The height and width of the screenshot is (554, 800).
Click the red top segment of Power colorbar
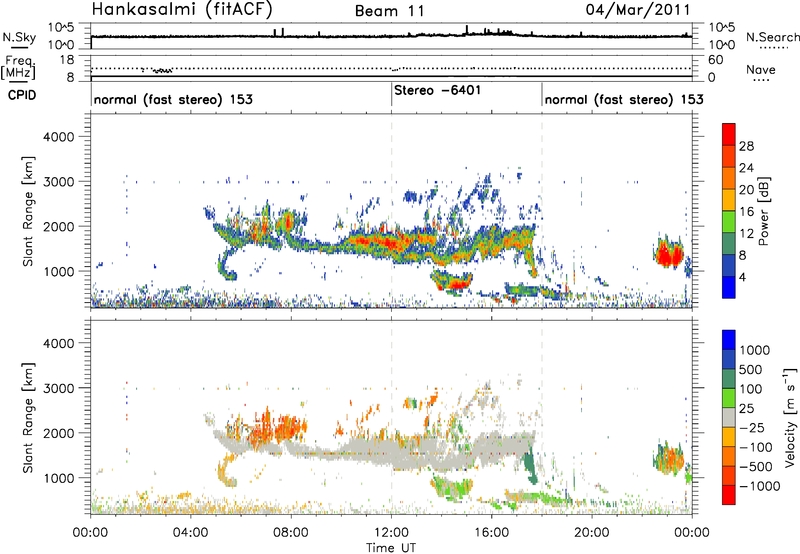click(729, 135)
